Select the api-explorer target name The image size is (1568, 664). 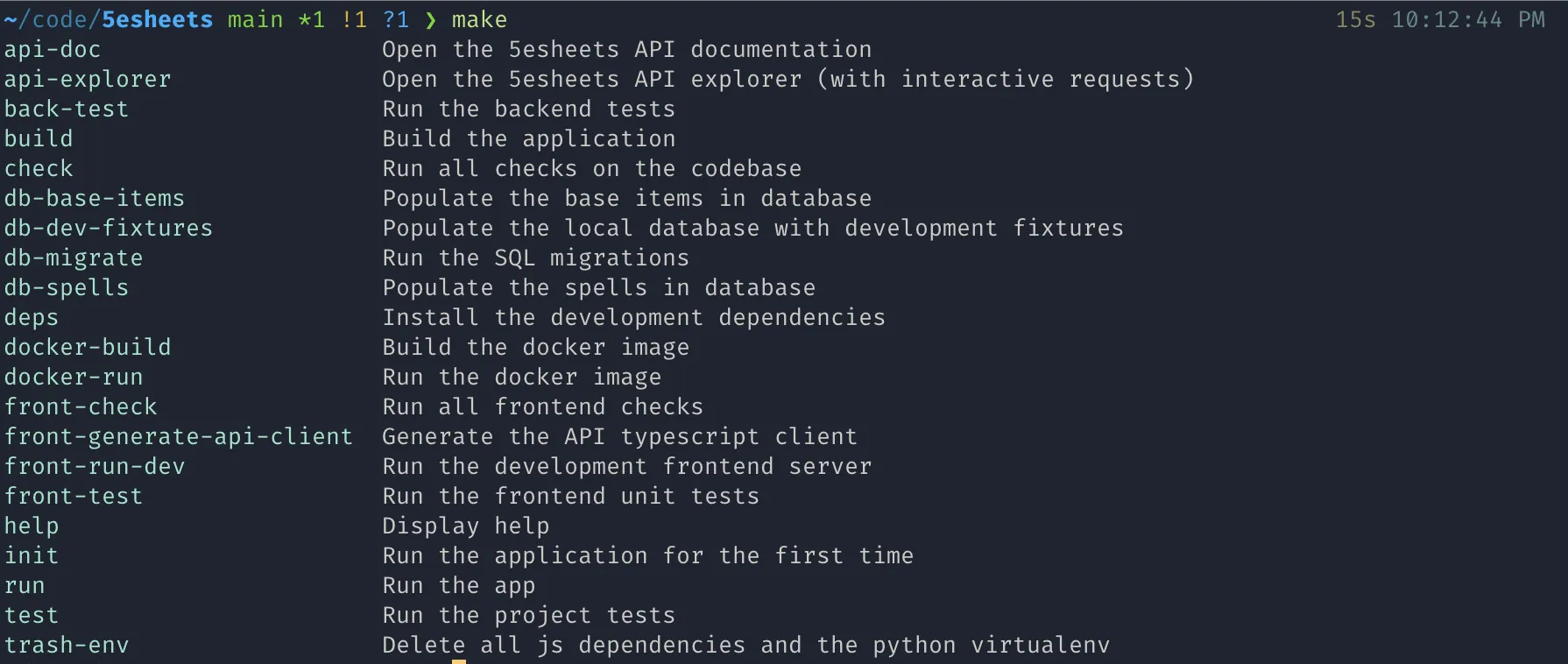click(x=88, y=80)
